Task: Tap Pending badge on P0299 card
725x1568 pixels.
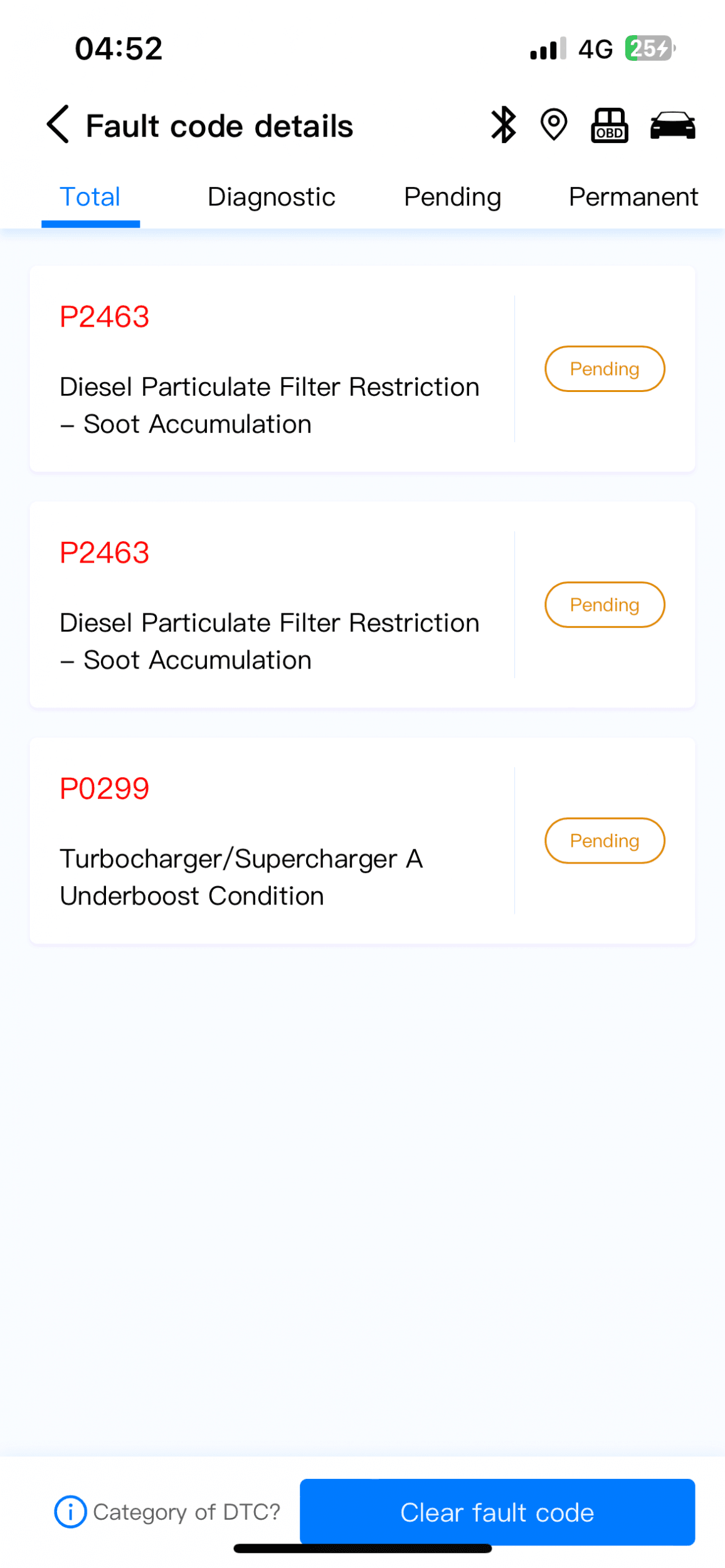Action: click(604, 840)
